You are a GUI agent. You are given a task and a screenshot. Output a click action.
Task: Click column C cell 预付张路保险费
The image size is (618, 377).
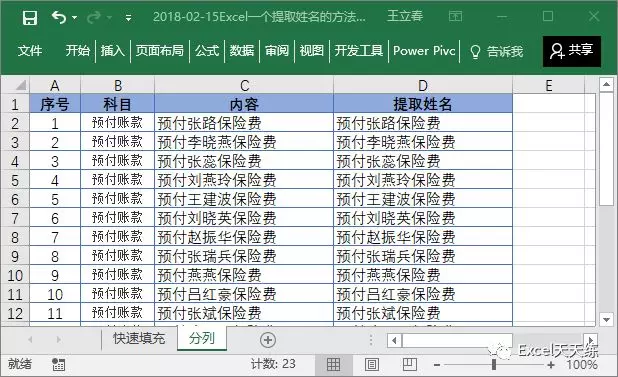pyautogui.click(x=244, y=123)
